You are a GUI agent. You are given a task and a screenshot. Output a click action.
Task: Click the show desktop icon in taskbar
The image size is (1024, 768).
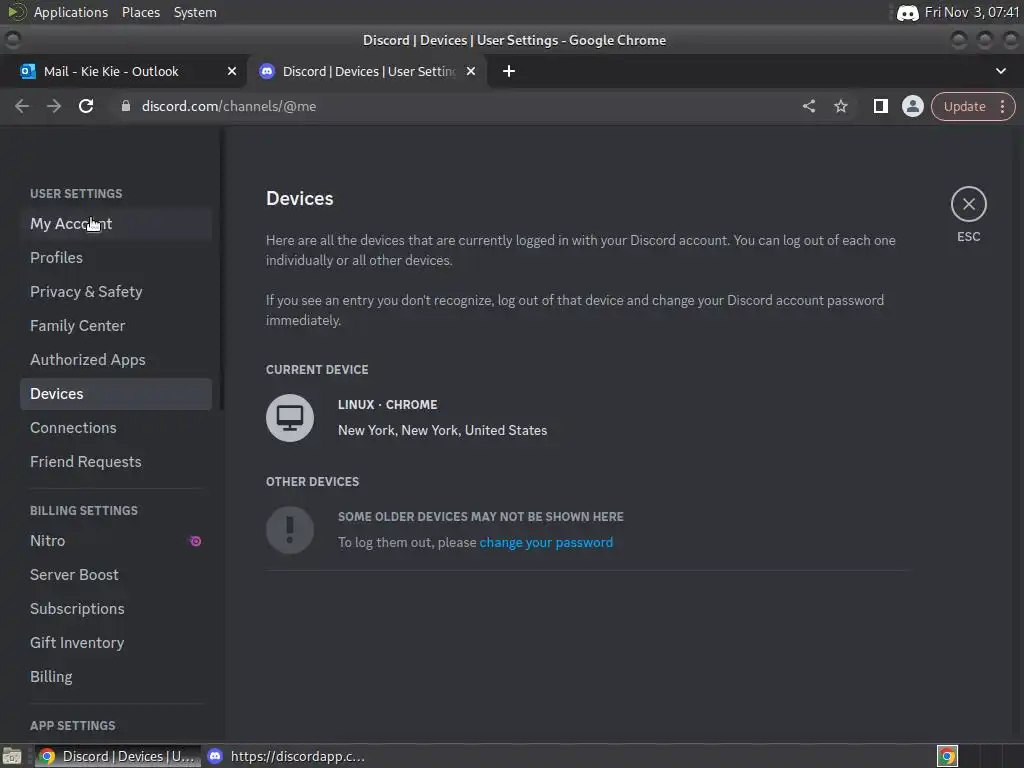coord(11,756)
